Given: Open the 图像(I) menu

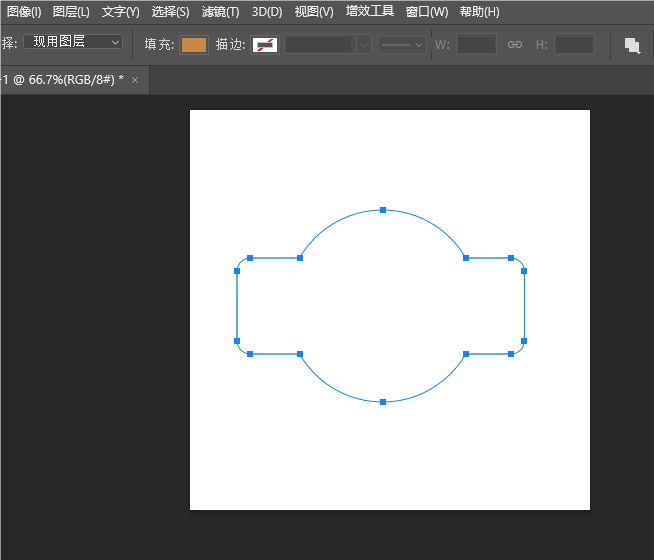Looking at the screenshot, I should 24,12.
